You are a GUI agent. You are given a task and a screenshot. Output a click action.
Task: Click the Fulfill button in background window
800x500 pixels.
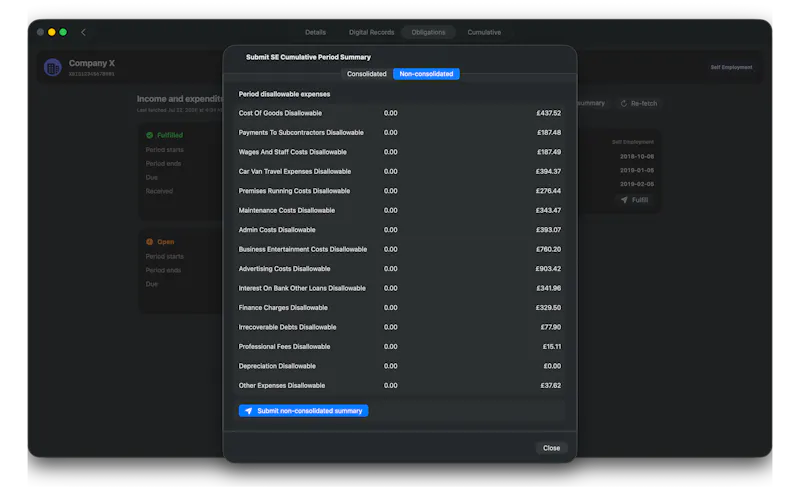[635, 200]
